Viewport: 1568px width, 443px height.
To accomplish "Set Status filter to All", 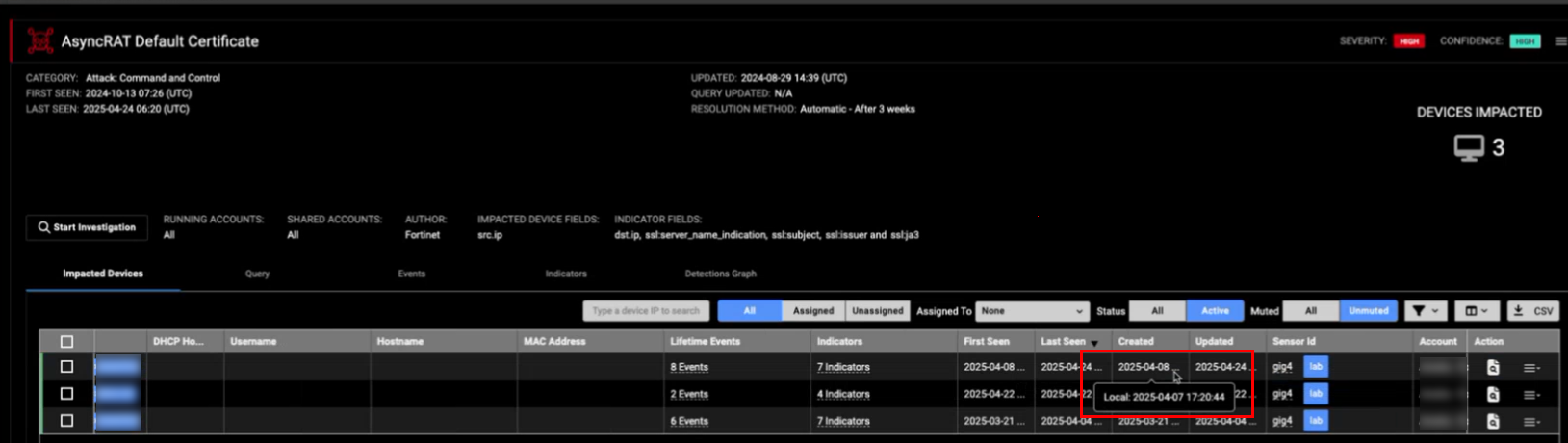I will tap(1157, 311).
